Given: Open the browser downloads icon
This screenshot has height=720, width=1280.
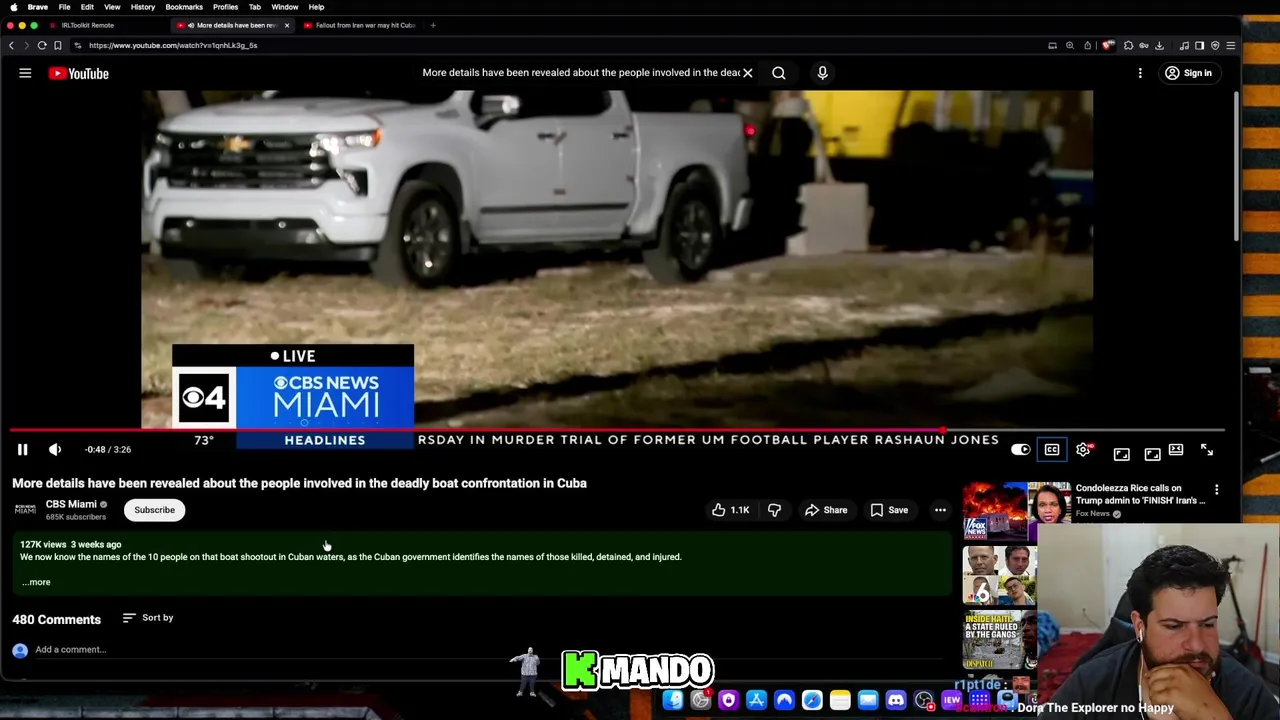Looking at the screenshot, I should coord(1159,45).
